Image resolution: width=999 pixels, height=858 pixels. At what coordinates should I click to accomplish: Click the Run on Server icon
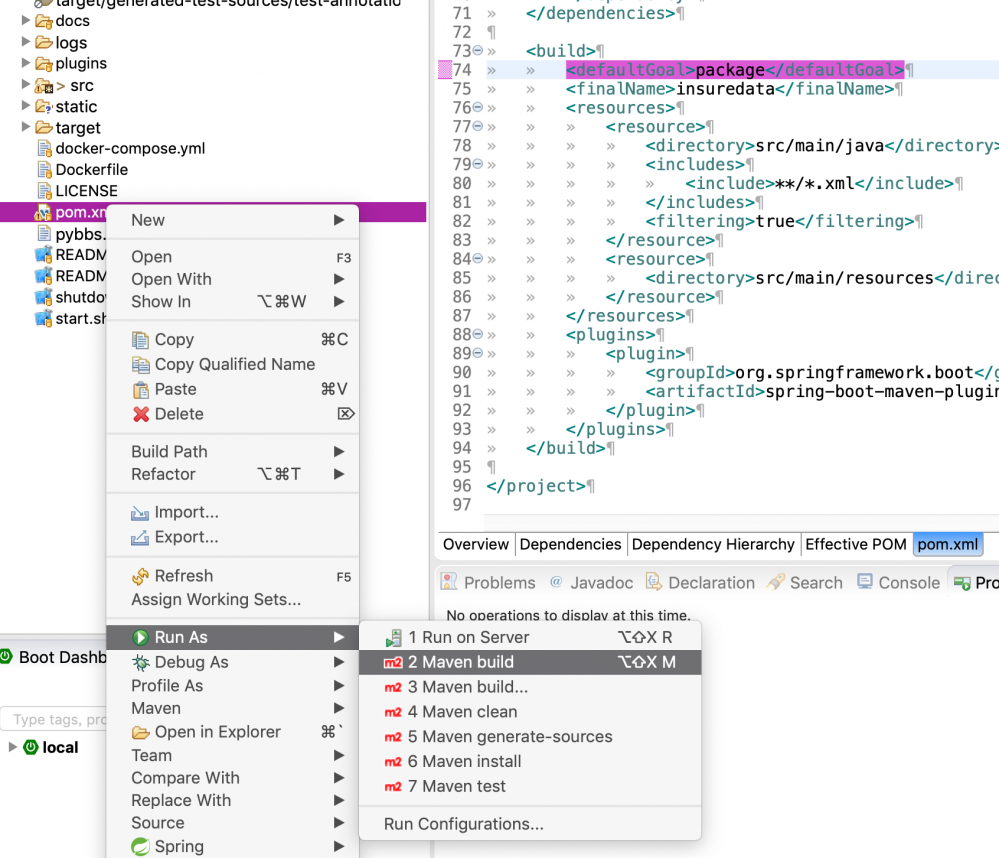click(393, 638)
